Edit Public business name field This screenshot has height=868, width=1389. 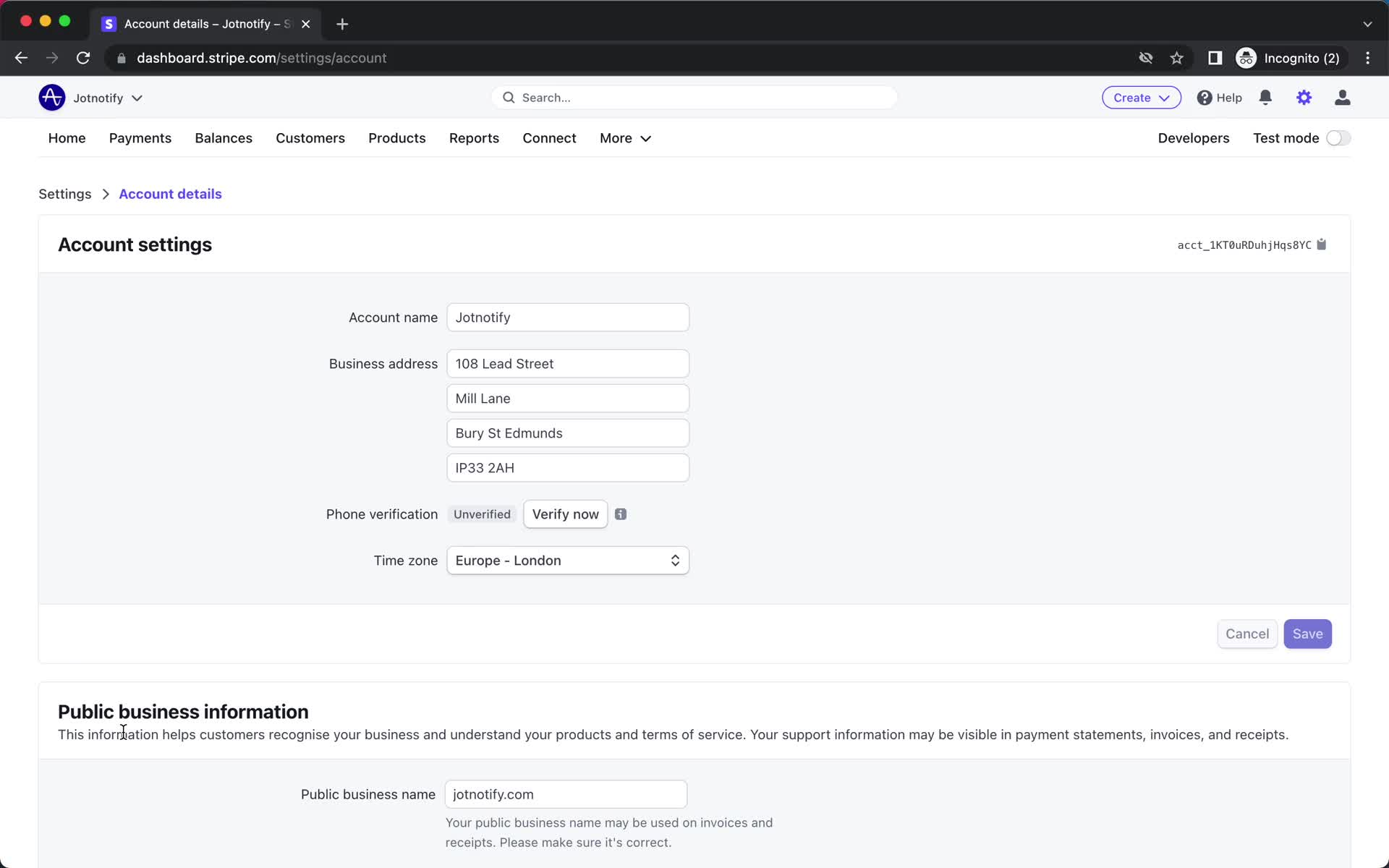coord(566,794)
